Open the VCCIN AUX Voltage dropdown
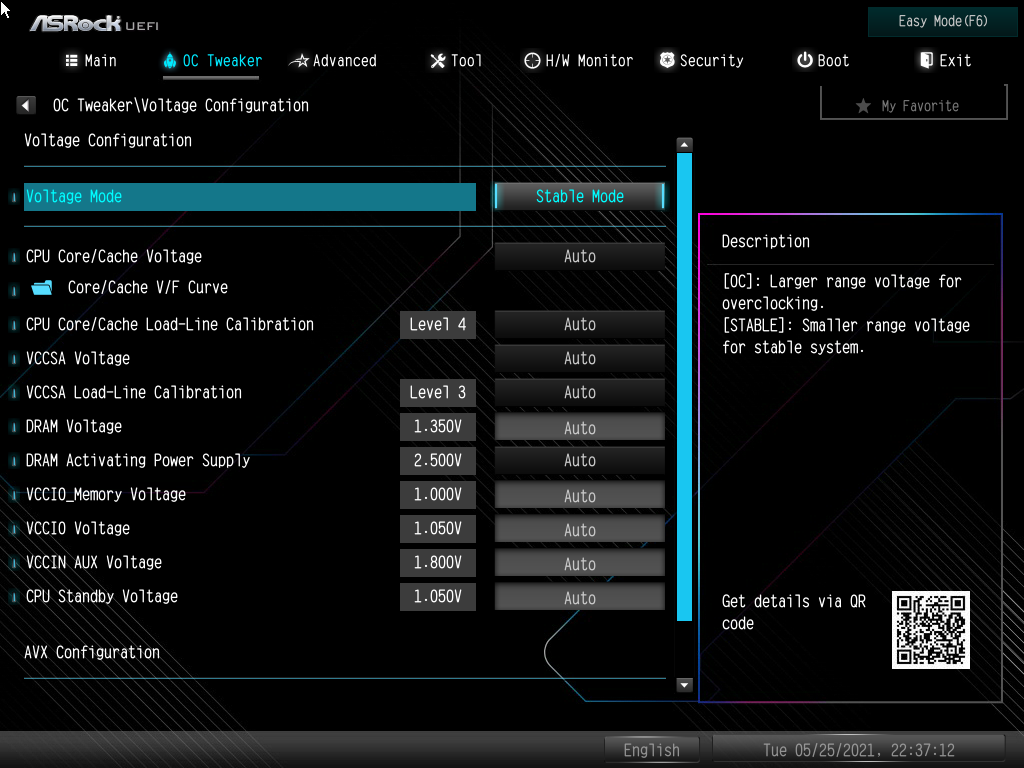Screen dimensions: 1024x768 coord(579,562)
